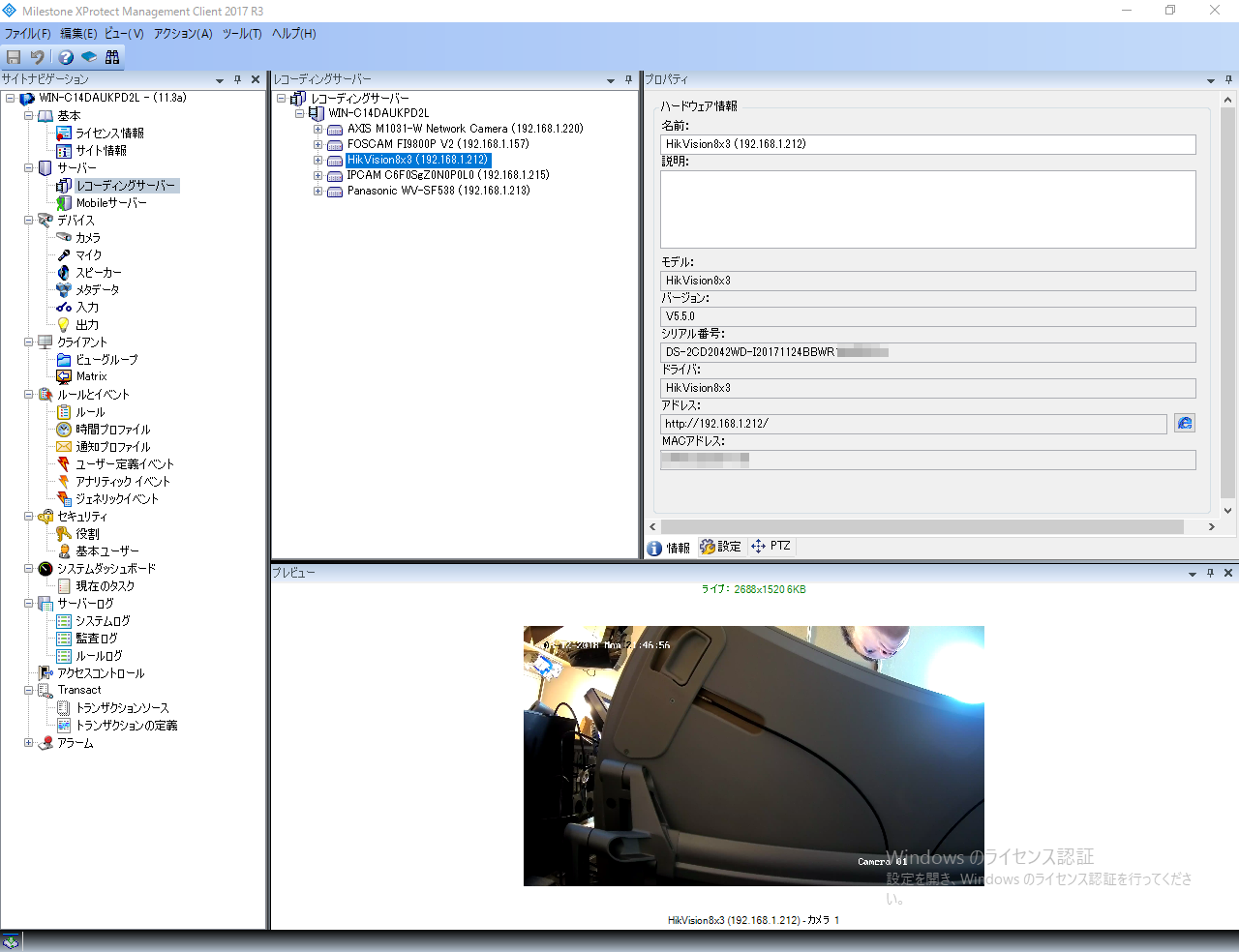
Task: Click the 監査ログ log icon
Action: click(64, 638)
